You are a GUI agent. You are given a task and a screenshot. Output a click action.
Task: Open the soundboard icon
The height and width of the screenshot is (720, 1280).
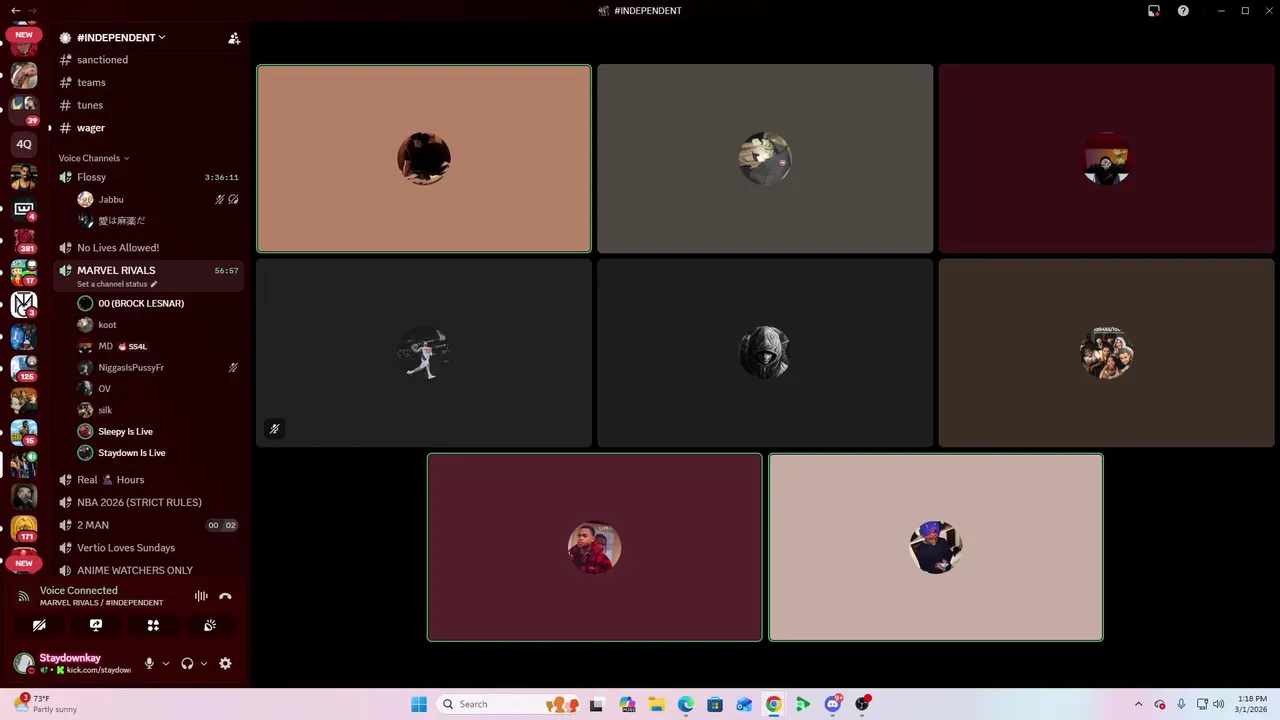(x=210, y=625)
